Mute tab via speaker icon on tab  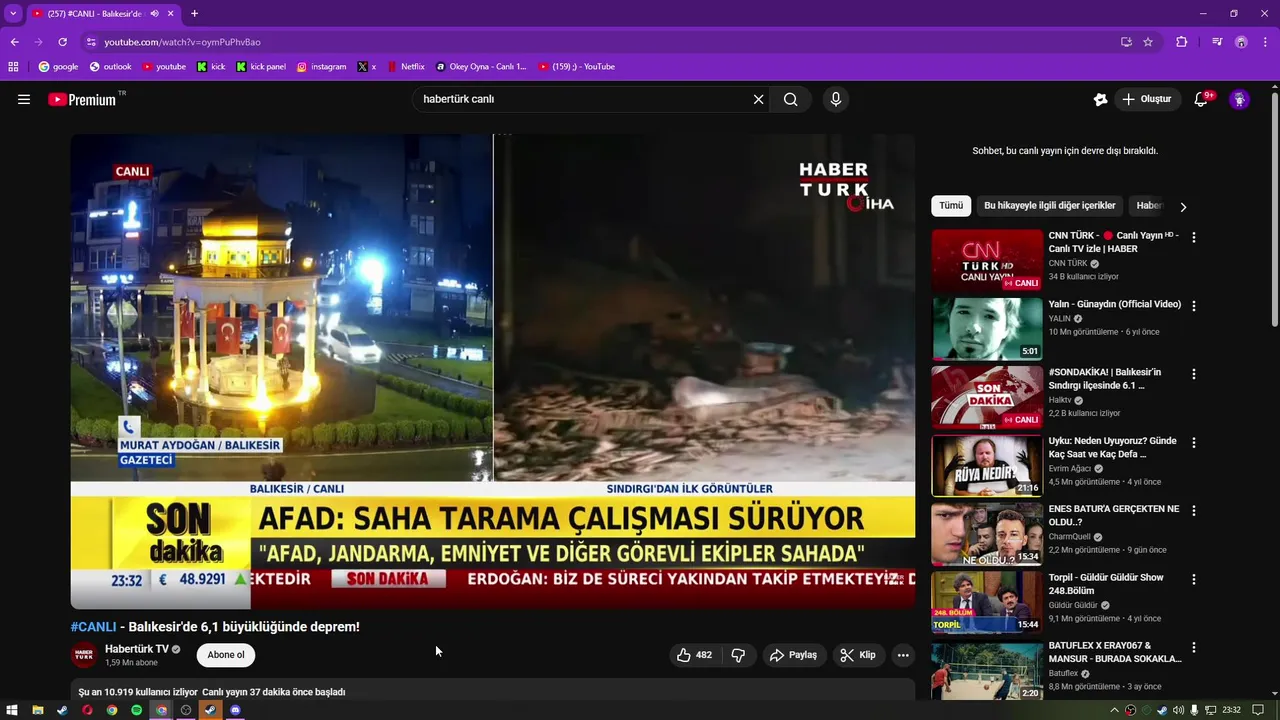[x=154, y=13]
